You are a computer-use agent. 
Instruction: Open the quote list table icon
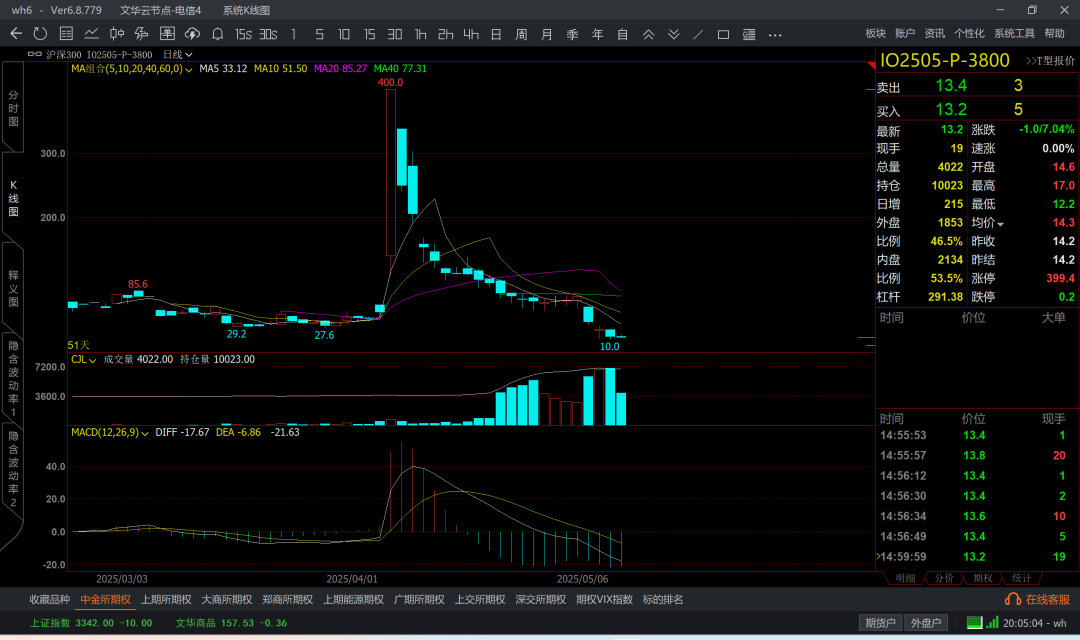(65, 34)
